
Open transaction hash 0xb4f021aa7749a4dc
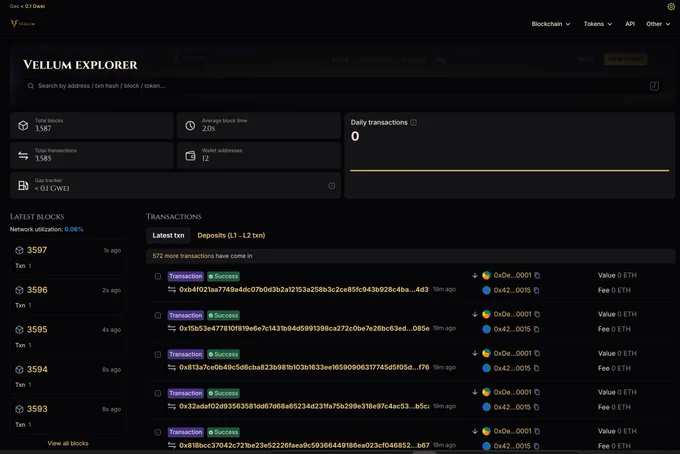point(304,289)
